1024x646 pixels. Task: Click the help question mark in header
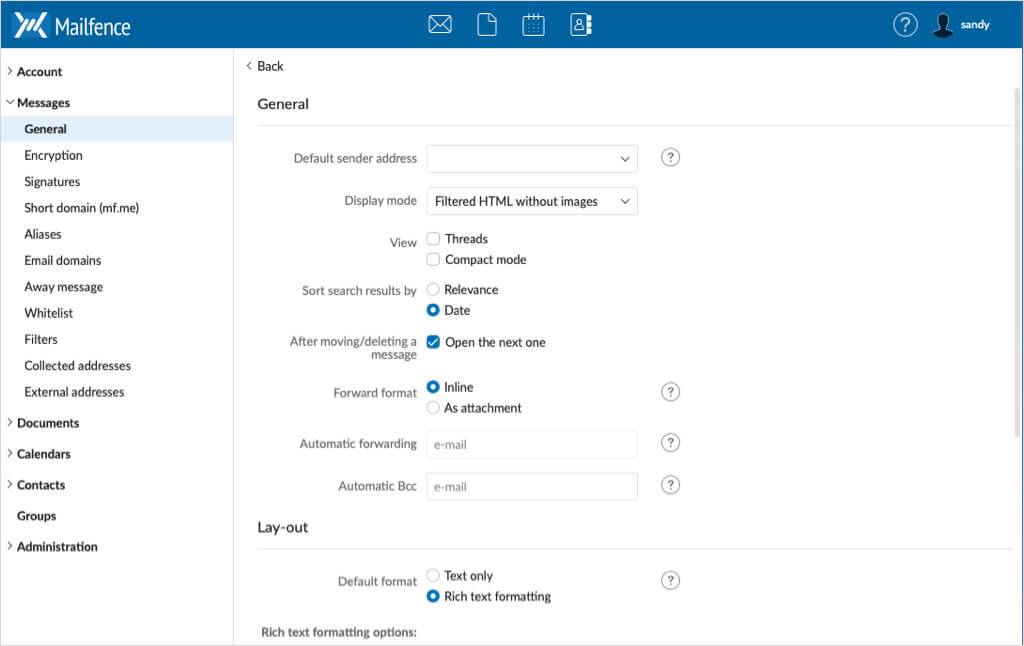[x=905, y=25]
